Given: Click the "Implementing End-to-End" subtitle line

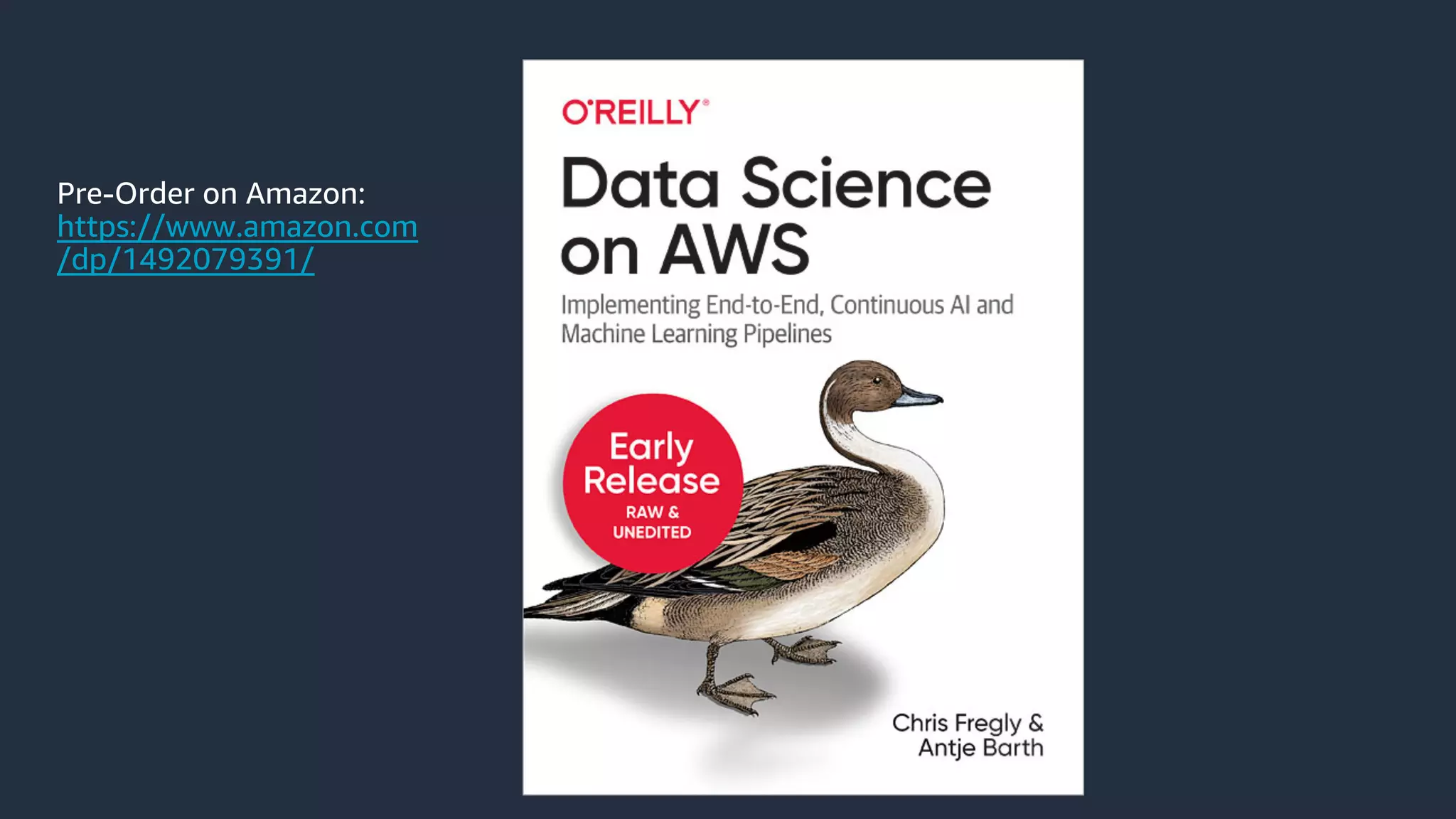Looking at the screenshot, I should (786, 305).
